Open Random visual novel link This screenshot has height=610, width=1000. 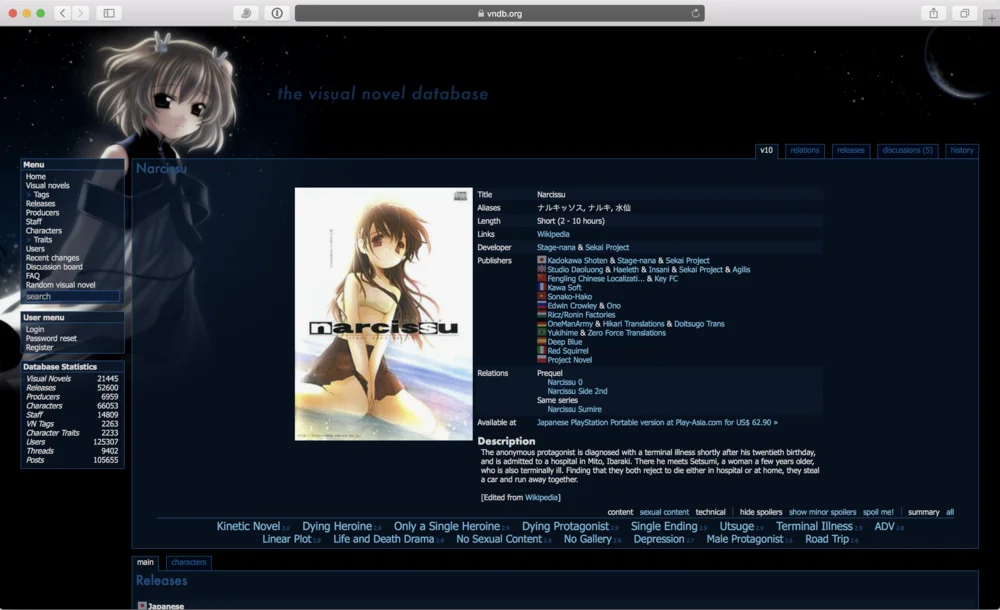click(x=61, y=285)
